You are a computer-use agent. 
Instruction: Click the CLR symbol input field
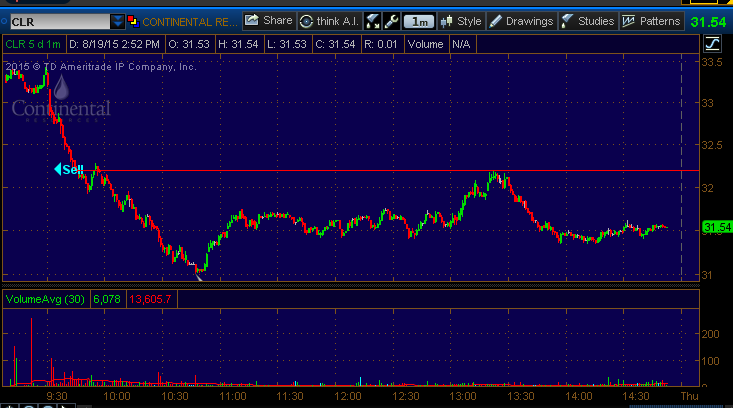(55, 20)
